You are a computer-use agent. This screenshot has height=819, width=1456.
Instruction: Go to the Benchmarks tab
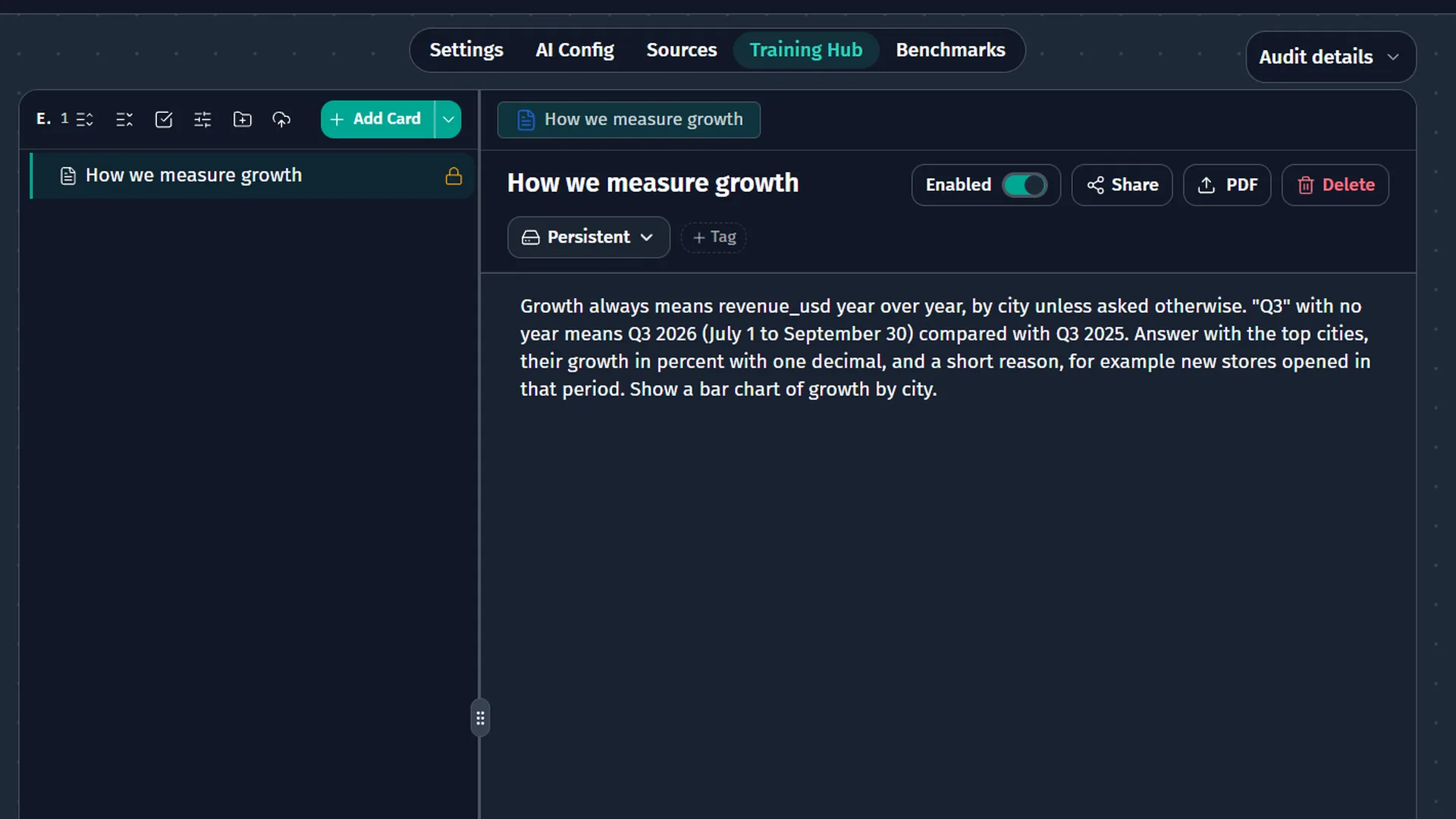tap(950, 50)
